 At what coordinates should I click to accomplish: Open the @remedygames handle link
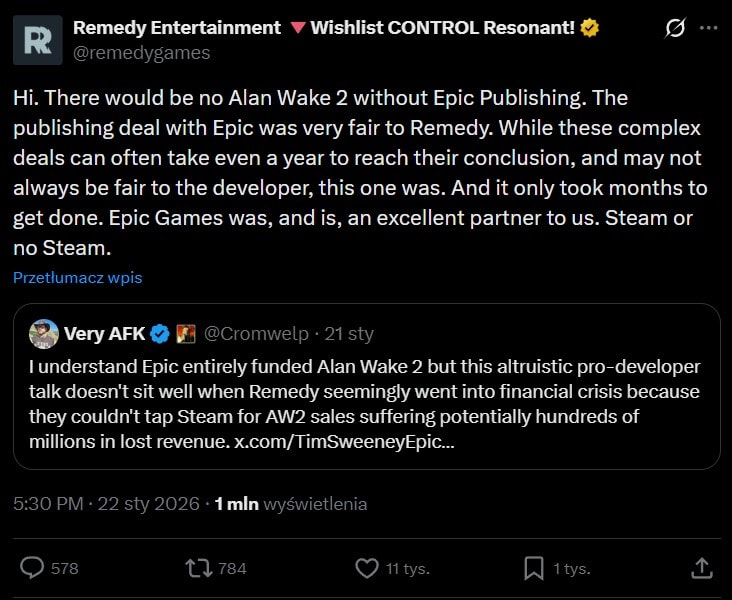click(x=142, y=53)
